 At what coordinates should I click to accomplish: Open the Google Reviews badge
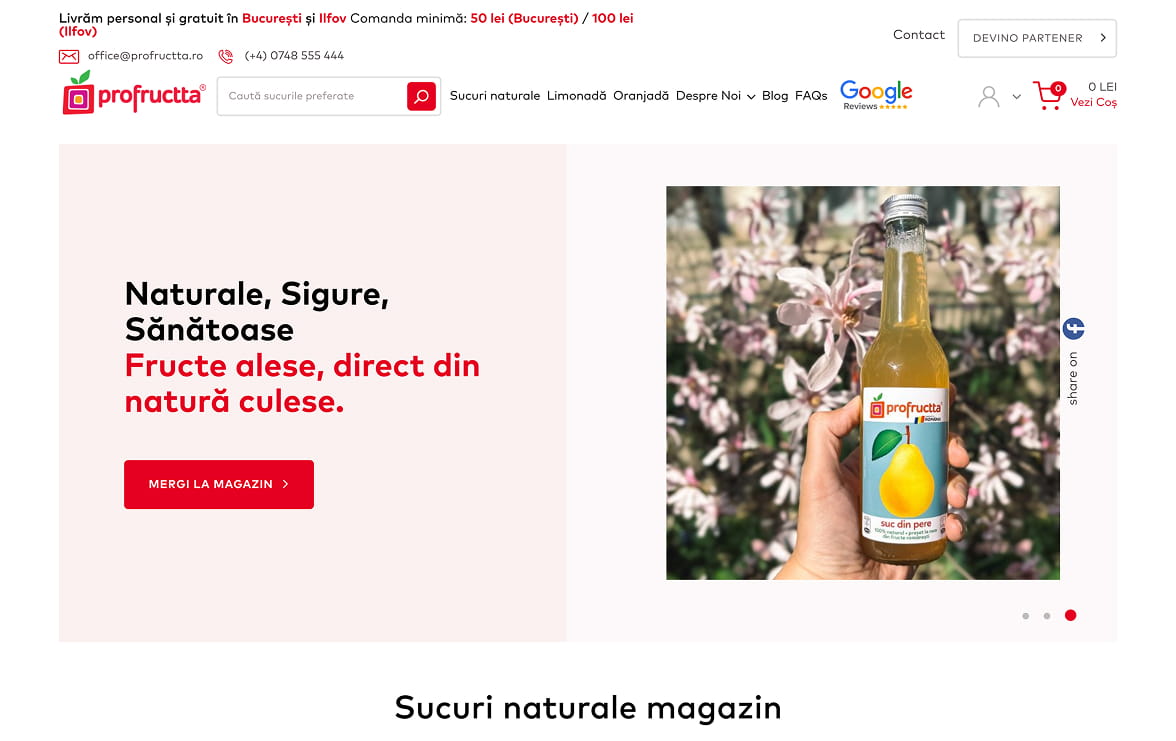(875, 95)
